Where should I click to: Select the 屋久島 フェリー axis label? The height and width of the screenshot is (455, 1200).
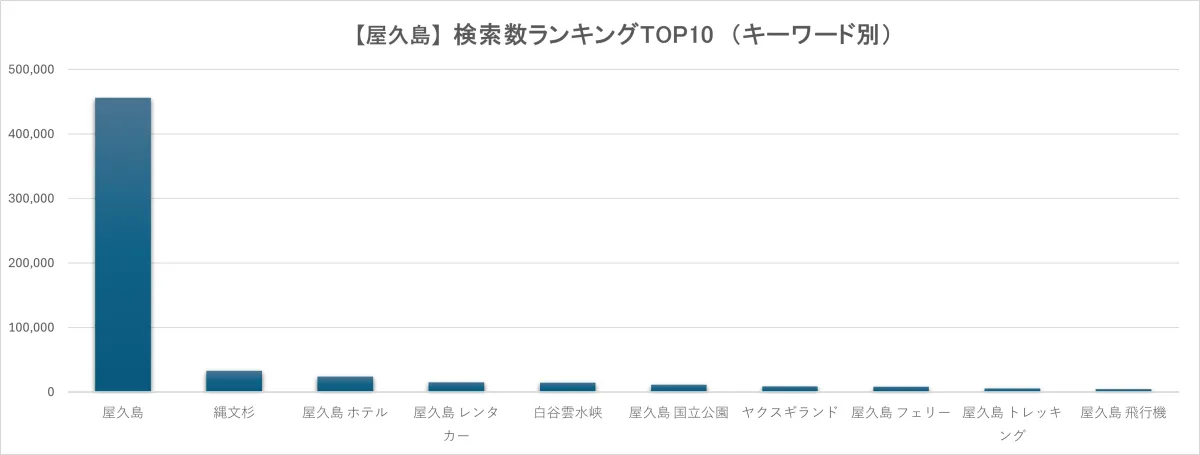pos(900,413)
